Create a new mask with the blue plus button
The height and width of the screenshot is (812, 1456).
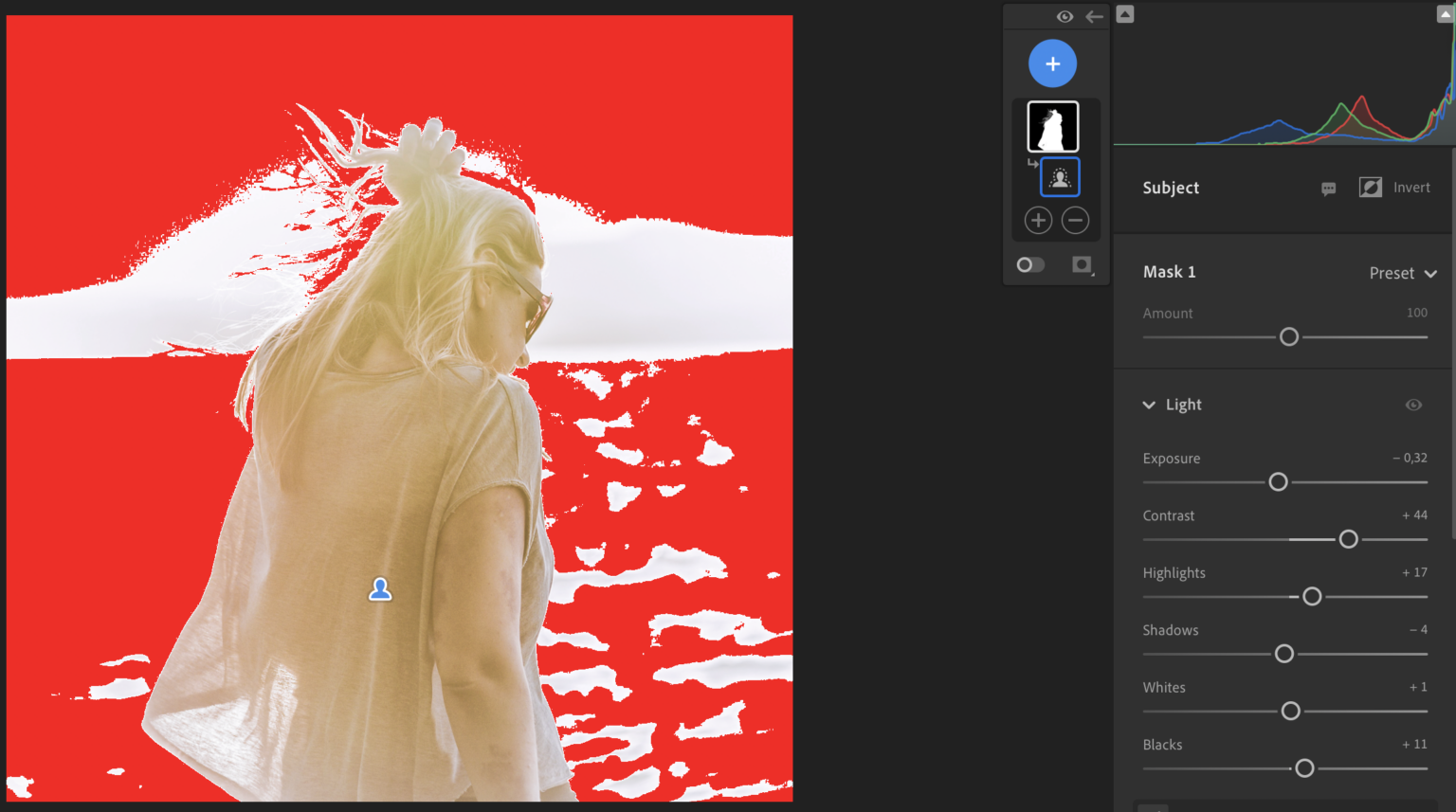pos(1052,63)
